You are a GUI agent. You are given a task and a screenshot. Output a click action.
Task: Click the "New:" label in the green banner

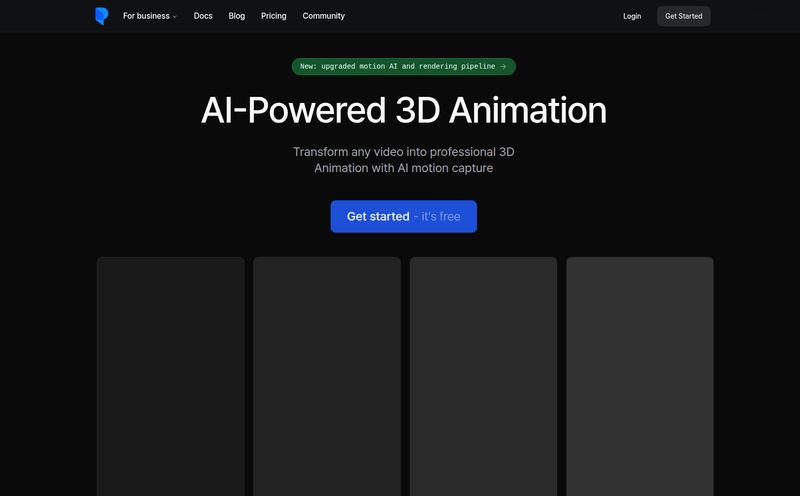(x=309, y=66)
